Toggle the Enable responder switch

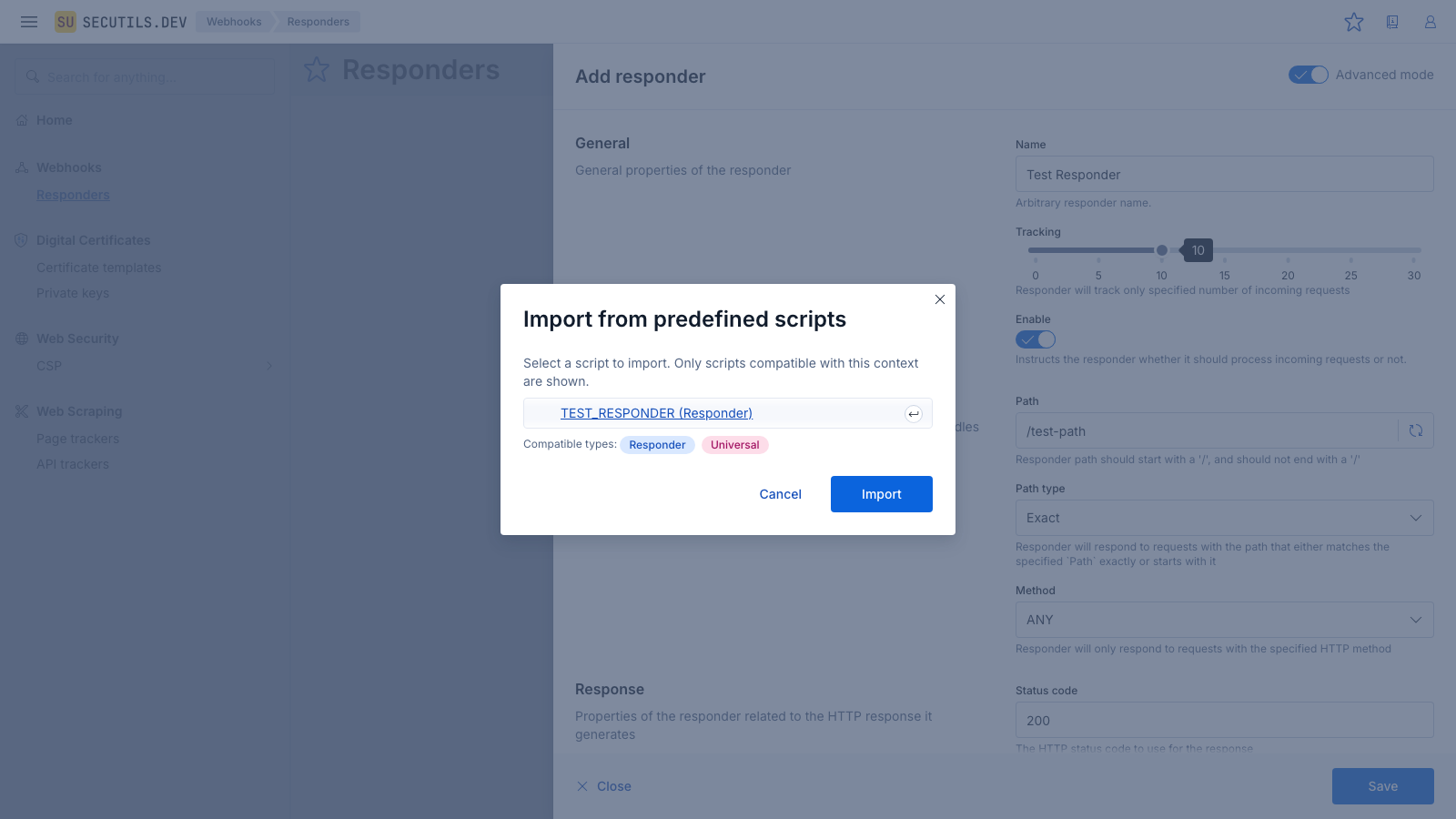click(1036, 339)
